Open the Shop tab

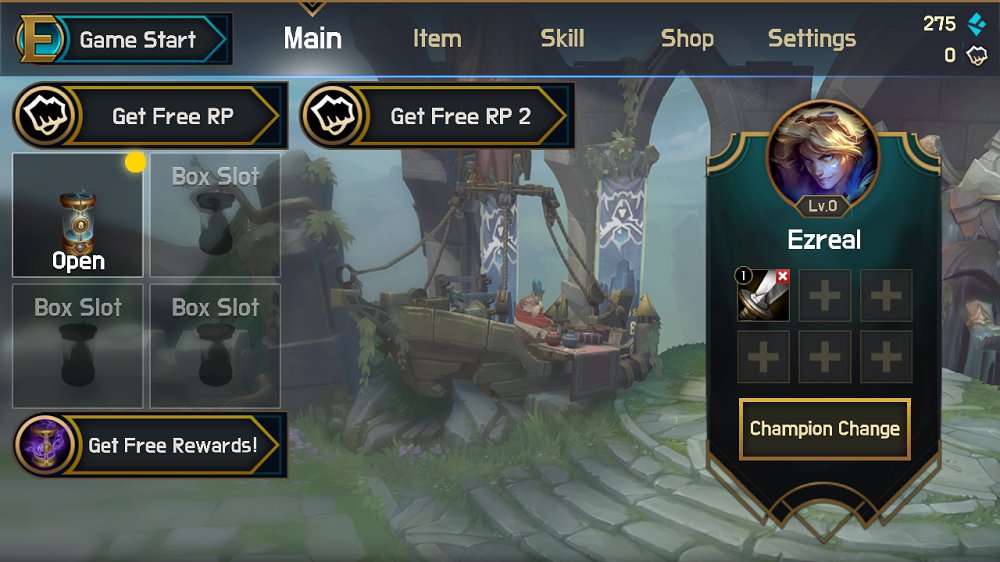[x=687, y=39]
